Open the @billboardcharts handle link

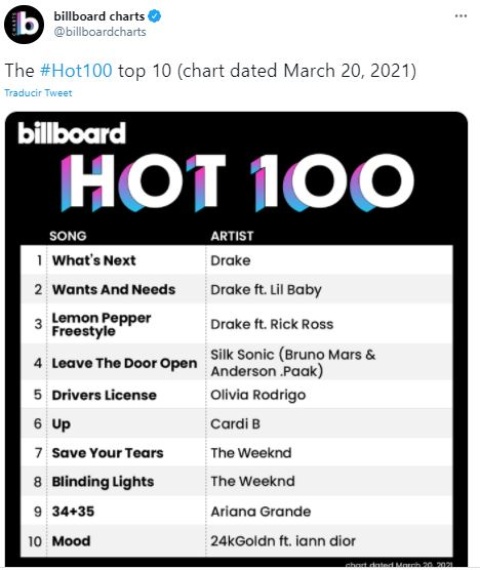pyautogui.click(x=100, y=32)
